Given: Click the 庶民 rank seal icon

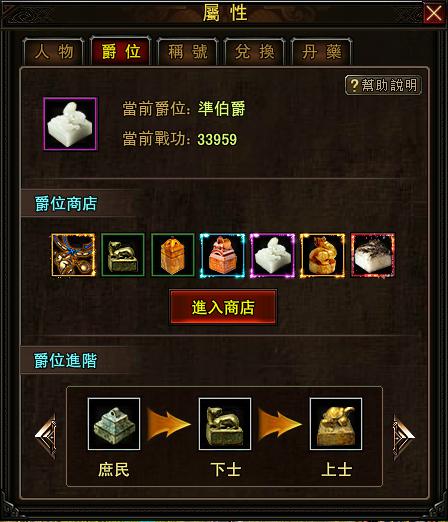Looking at the screenshot, I should click(114, 424).
